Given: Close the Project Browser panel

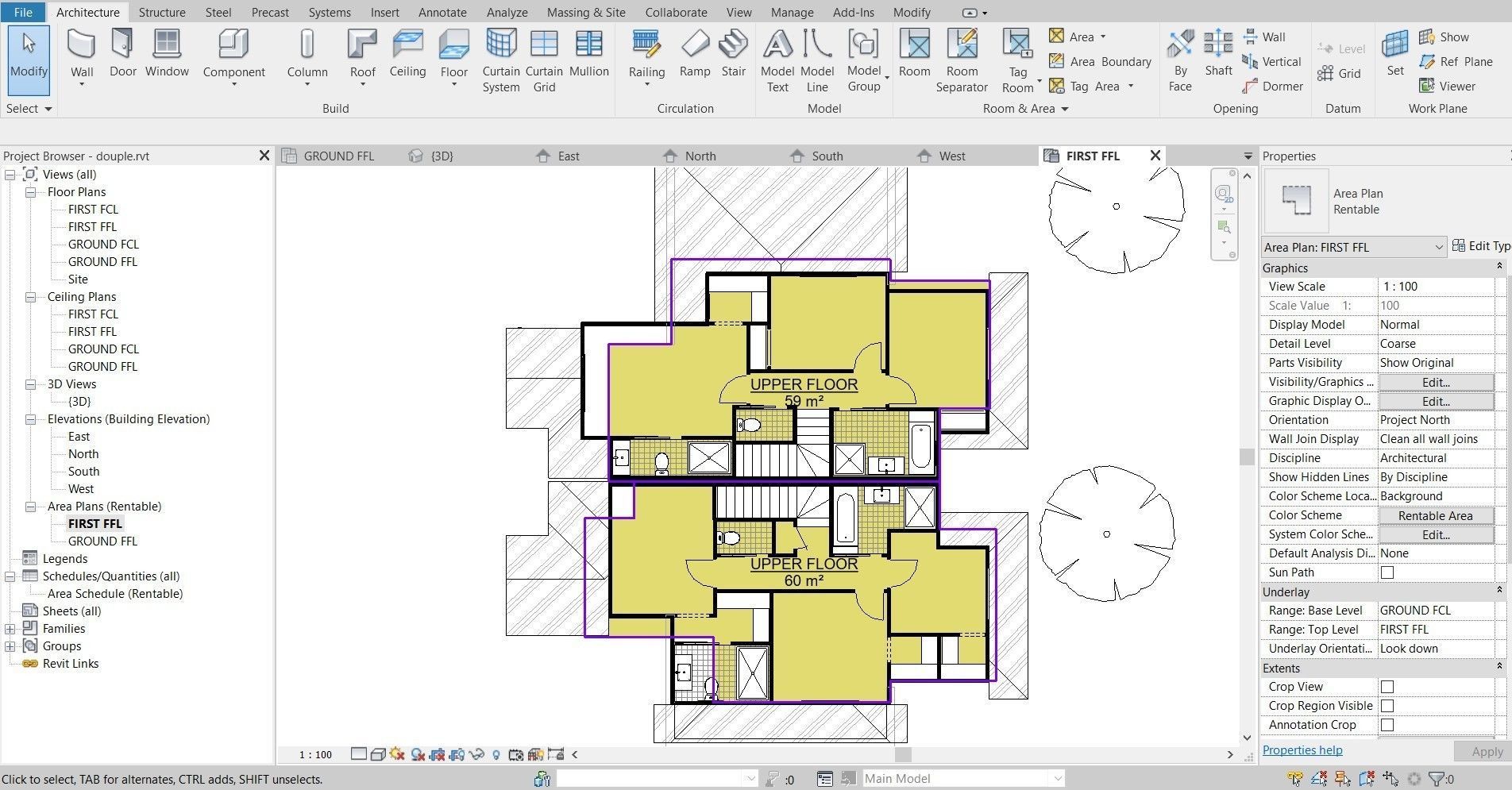Looking at the screenshot, I should (264, 156).
